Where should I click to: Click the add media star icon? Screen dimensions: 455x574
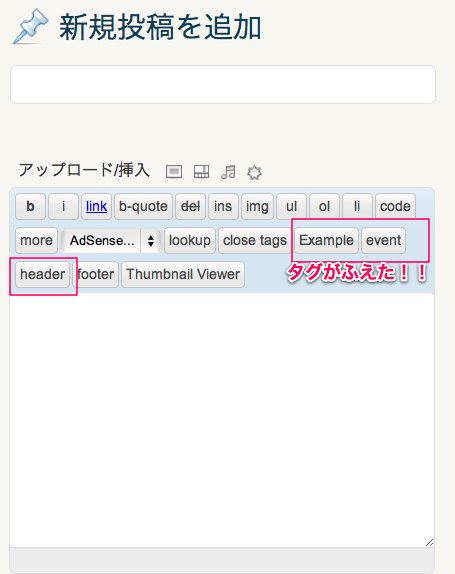pyautogui.click(x=254, y=172)
